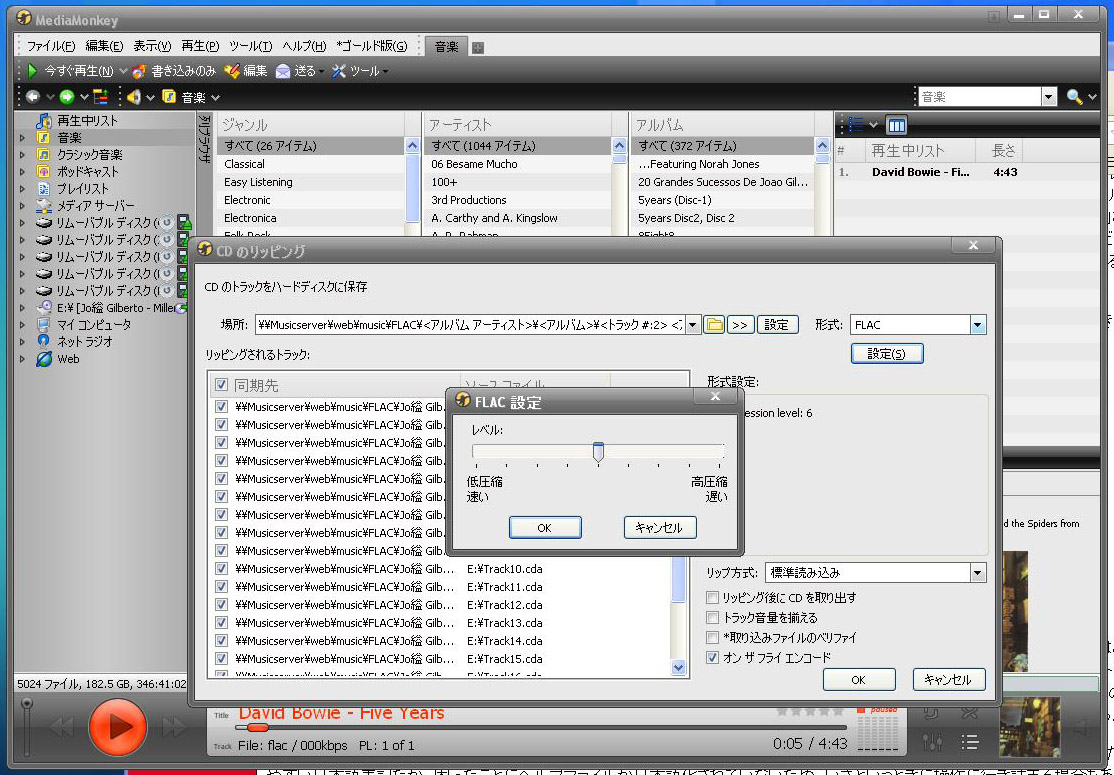
Task: Open the ネットラジオ net radio item
Action: point(84,341)
